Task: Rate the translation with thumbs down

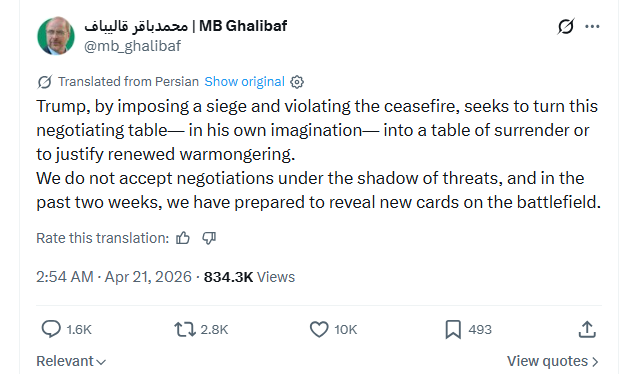Action: [209, 238]
